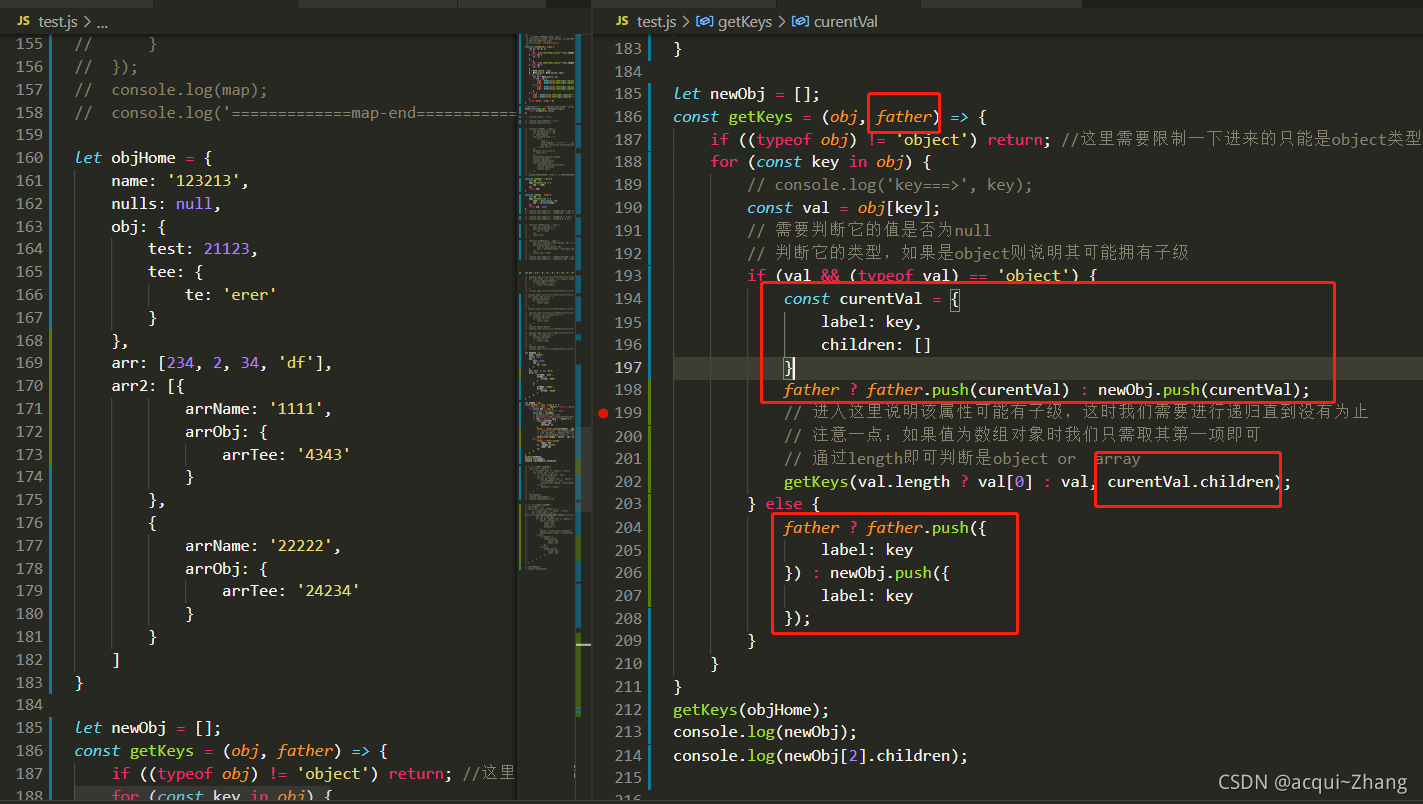The height and width of the screenshot is (804, 1423).
Task: Remove the red breakpoint dot at line 199
Action: pyautogui.click(x=603, y=413)
